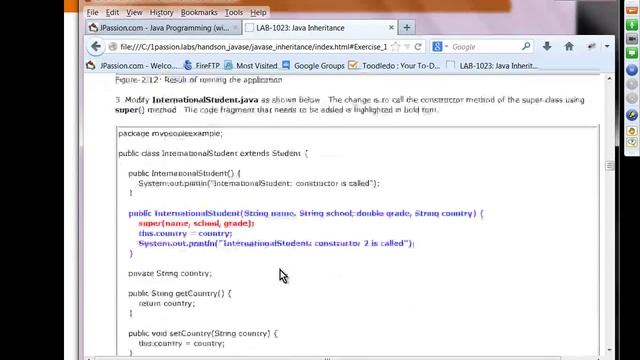640x360 pixels.
Task: Click 'private String country;' line
Action: [170, 273]
